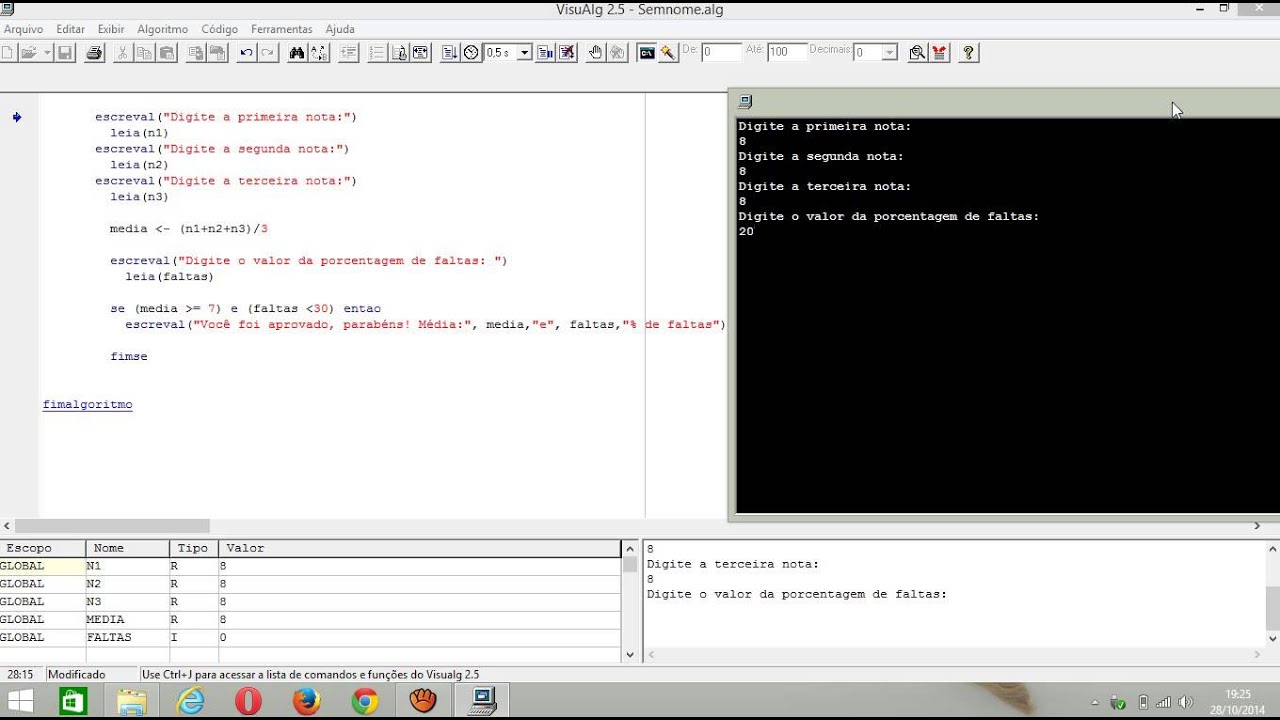The image size is (1280, 720).
Task: Open the Algoritmo menu
Action: [x=163, y=29]
